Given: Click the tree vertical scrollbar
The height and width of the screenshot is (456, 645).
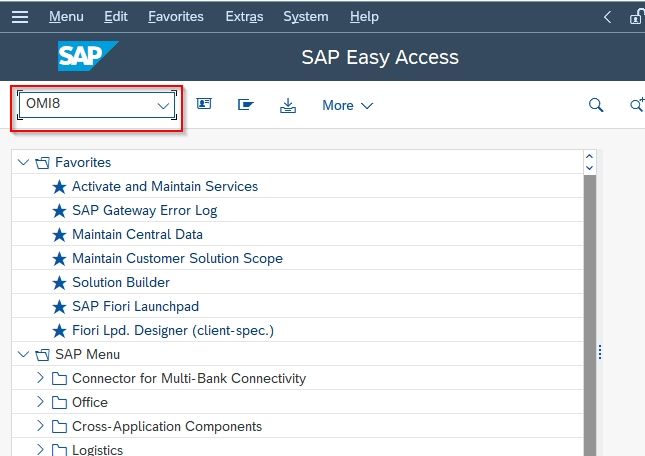Looking at the screenshot, I should 589,315.
